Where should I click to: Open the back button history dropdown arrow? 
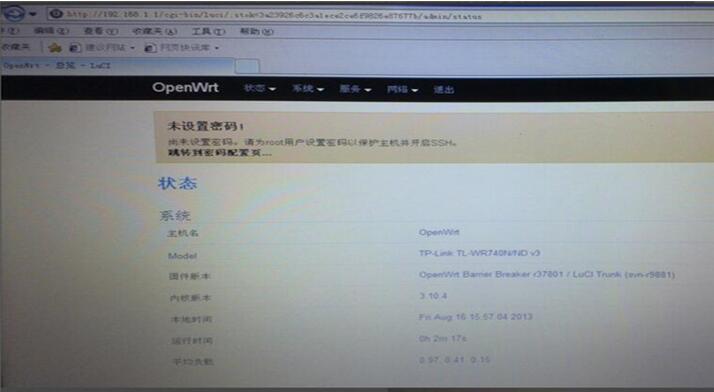(33, 14)
